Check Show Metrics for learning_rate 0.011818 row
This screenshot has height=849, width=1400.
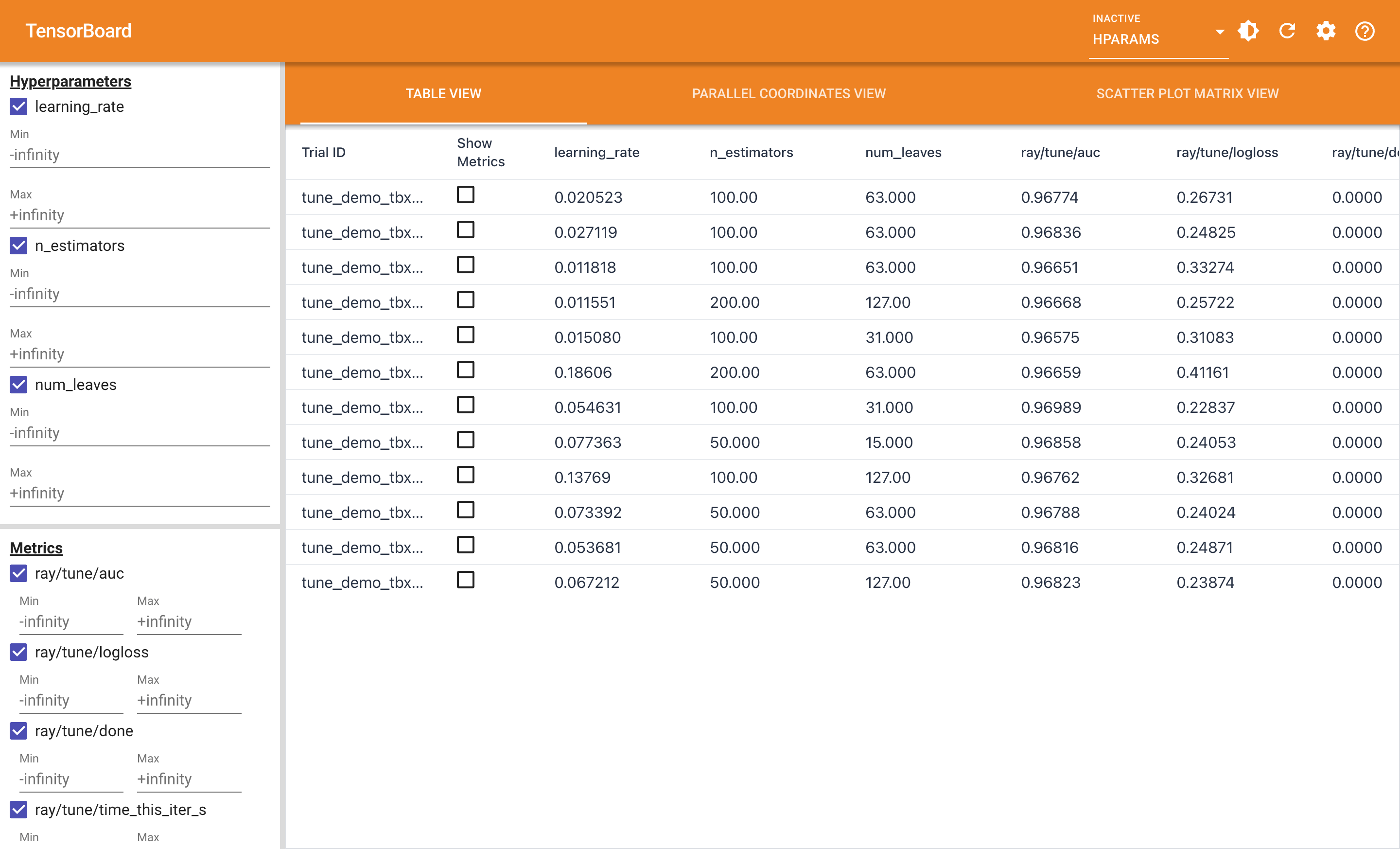click(x=465, y=265)
